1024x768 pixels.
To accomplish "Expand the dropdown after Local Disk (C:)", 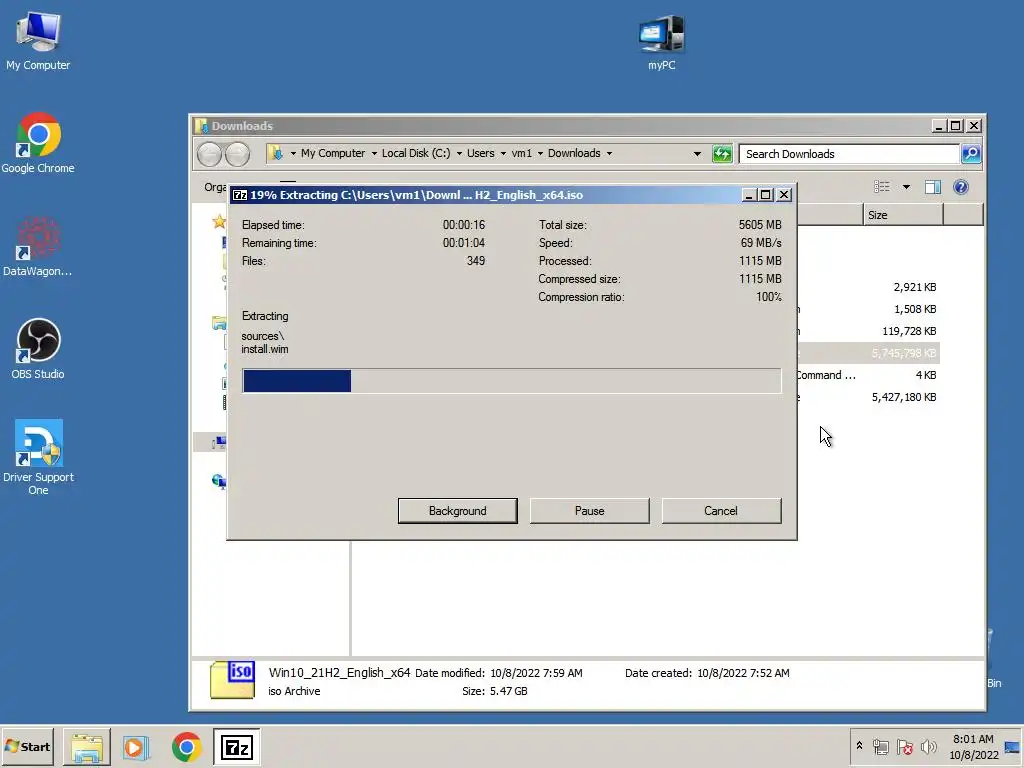I will (459, 154).
